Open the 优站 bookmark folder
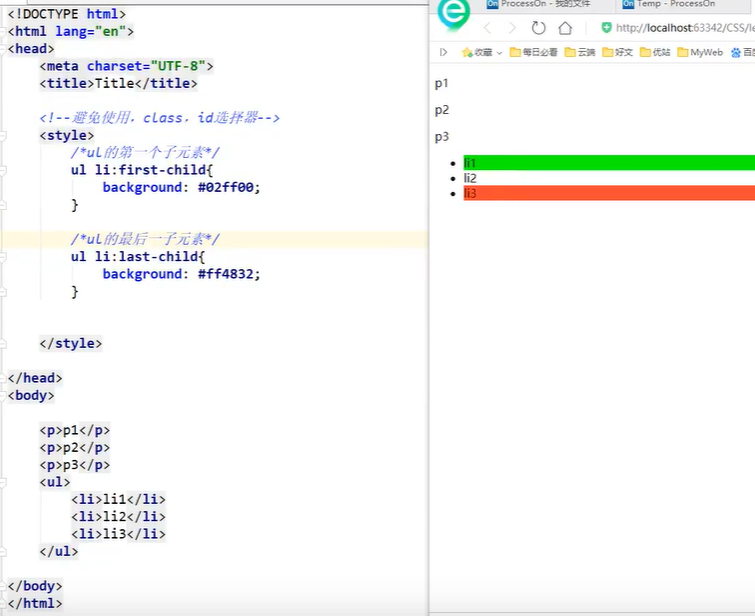The height and width of the screenshot is (616, 755). [655, 52]
